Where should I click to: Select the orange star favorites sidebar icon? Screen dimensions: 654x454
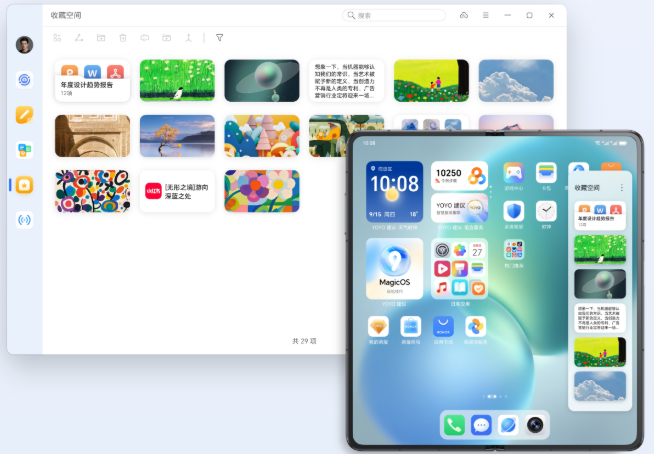coord(24,185)
